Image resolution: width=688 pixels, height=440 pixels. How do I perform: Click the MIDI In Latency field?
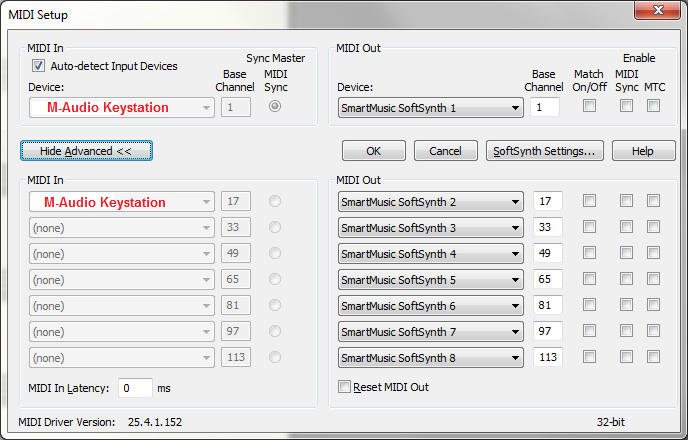point(135,387)
